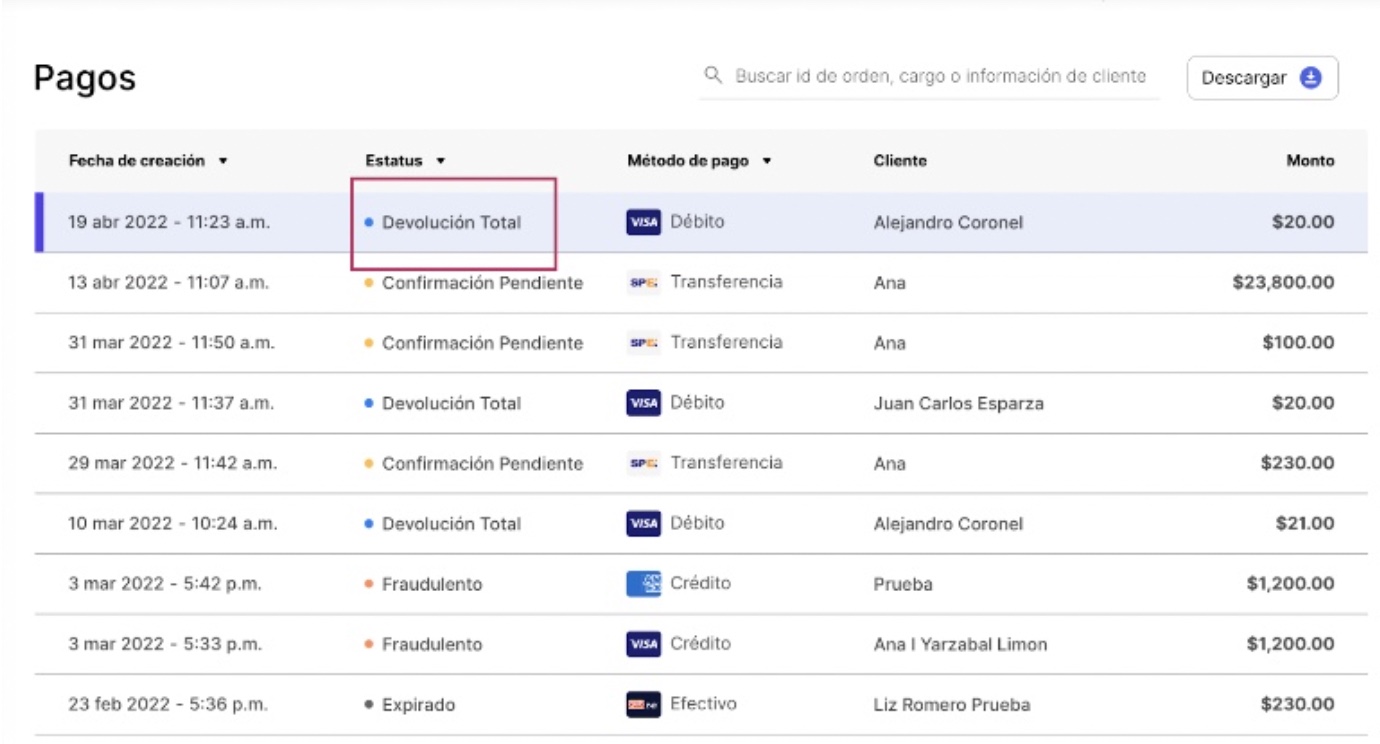1380x744 pixels.
Task: Click Visa icon in Juan Carlos Esparza row
Action: (x=643, y=403)
